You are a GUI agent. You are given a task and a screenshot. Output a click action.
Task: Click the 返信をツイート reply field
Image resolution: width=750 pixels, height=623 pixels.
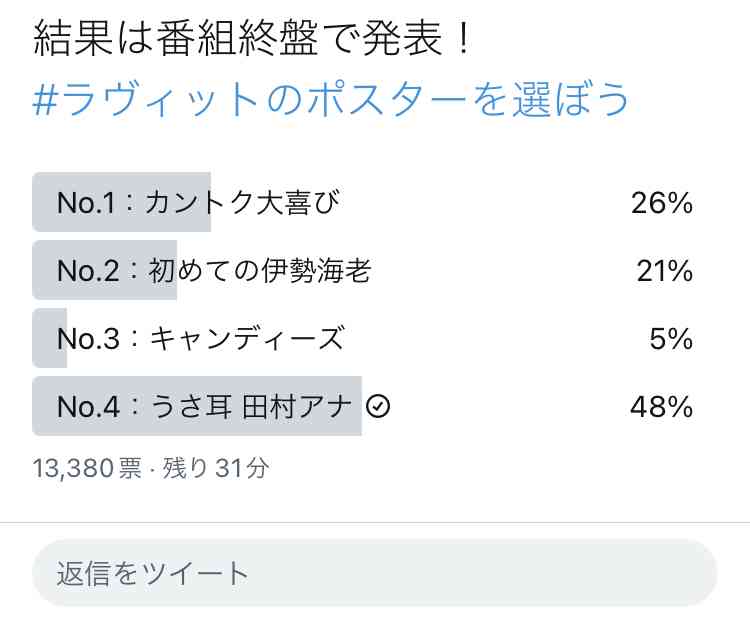tap(375, 573)
